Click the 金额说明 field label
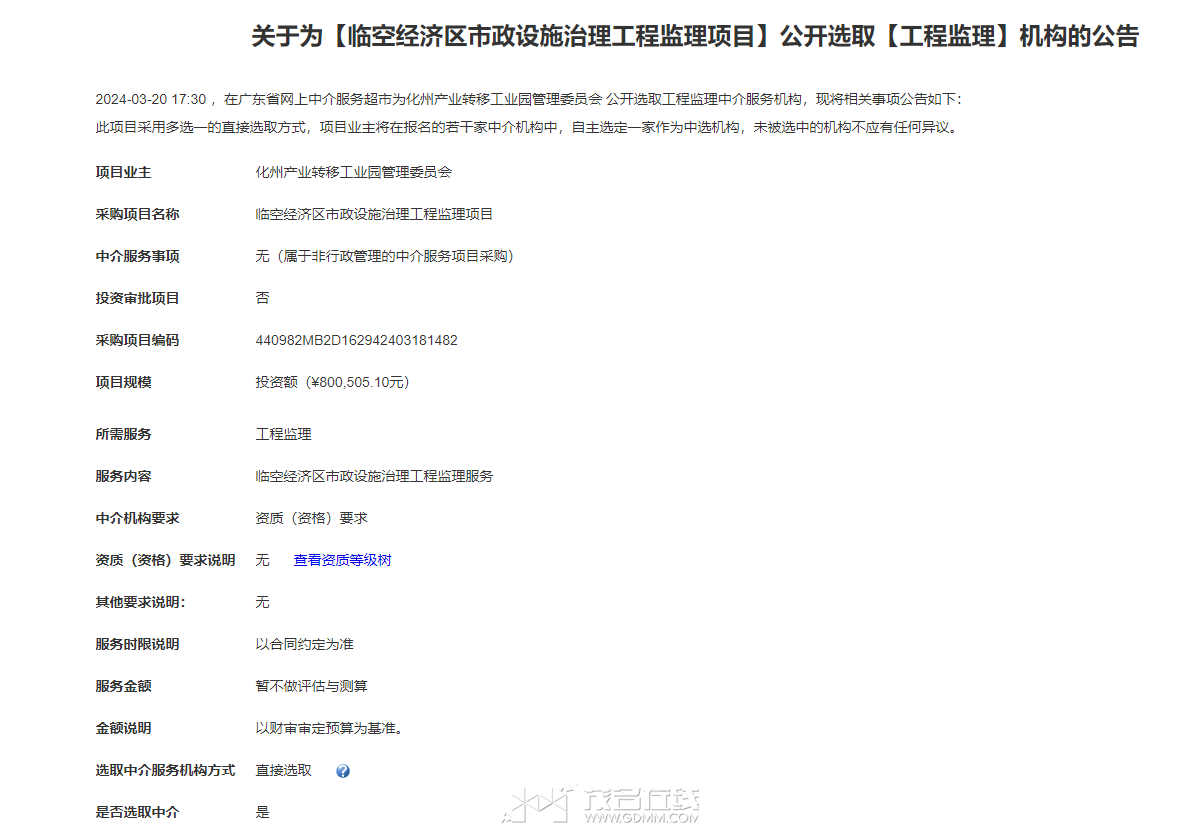1199x828 pixels. pyautogui.click(x=123, y=729)
